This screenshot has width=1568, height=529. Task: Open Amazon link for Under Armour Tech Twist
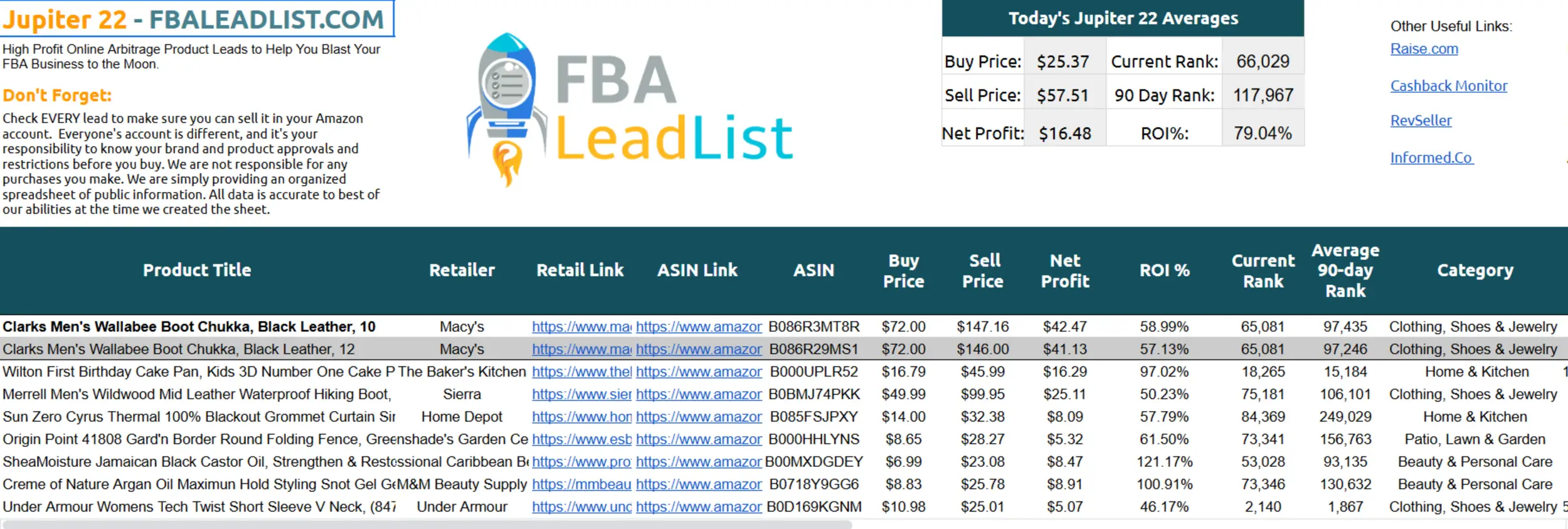click(x=698, y=507)
